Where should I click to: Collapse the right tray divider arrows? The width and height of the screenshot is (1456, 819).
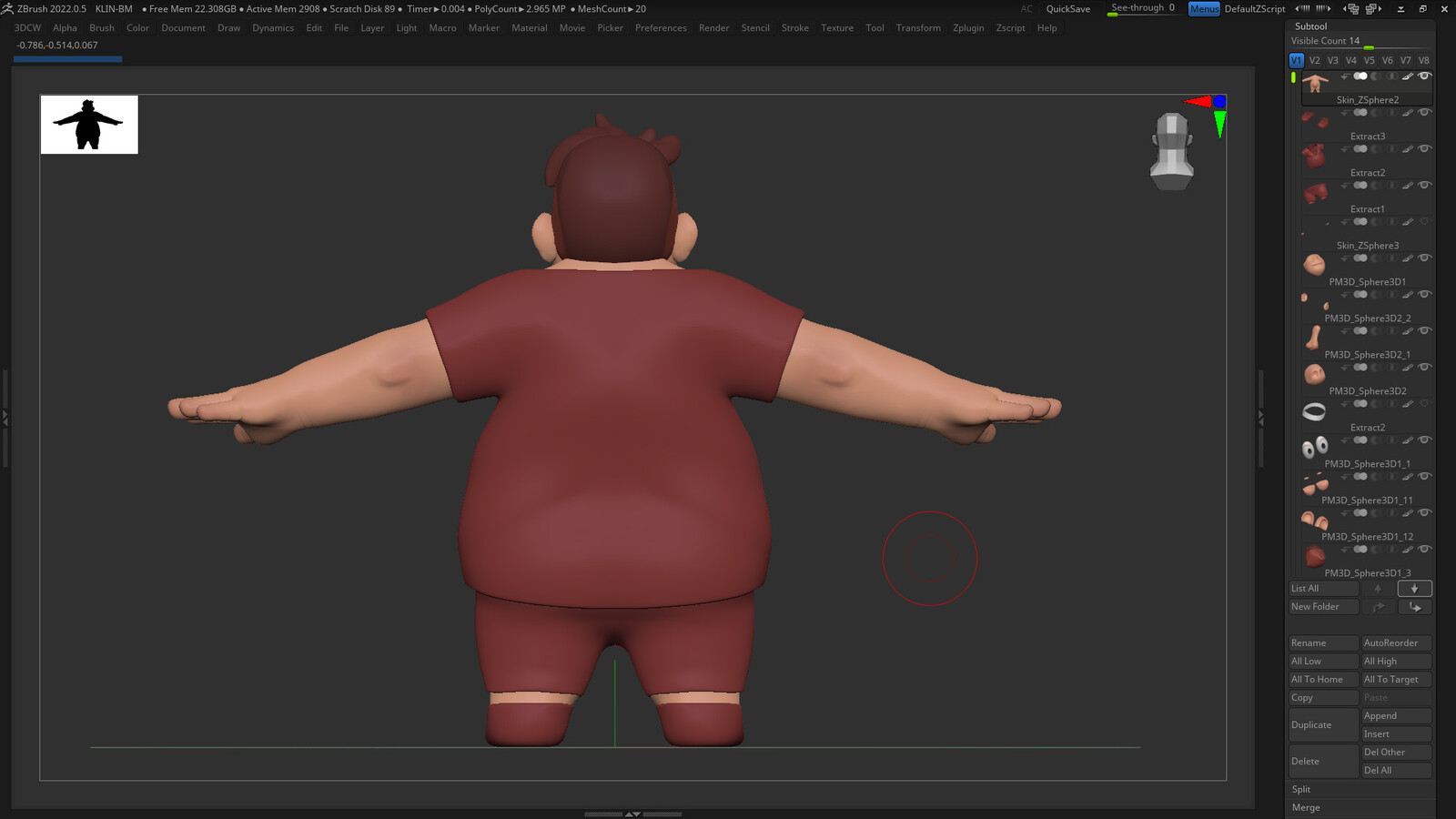pyautogui.click(x=1260, y=419)
